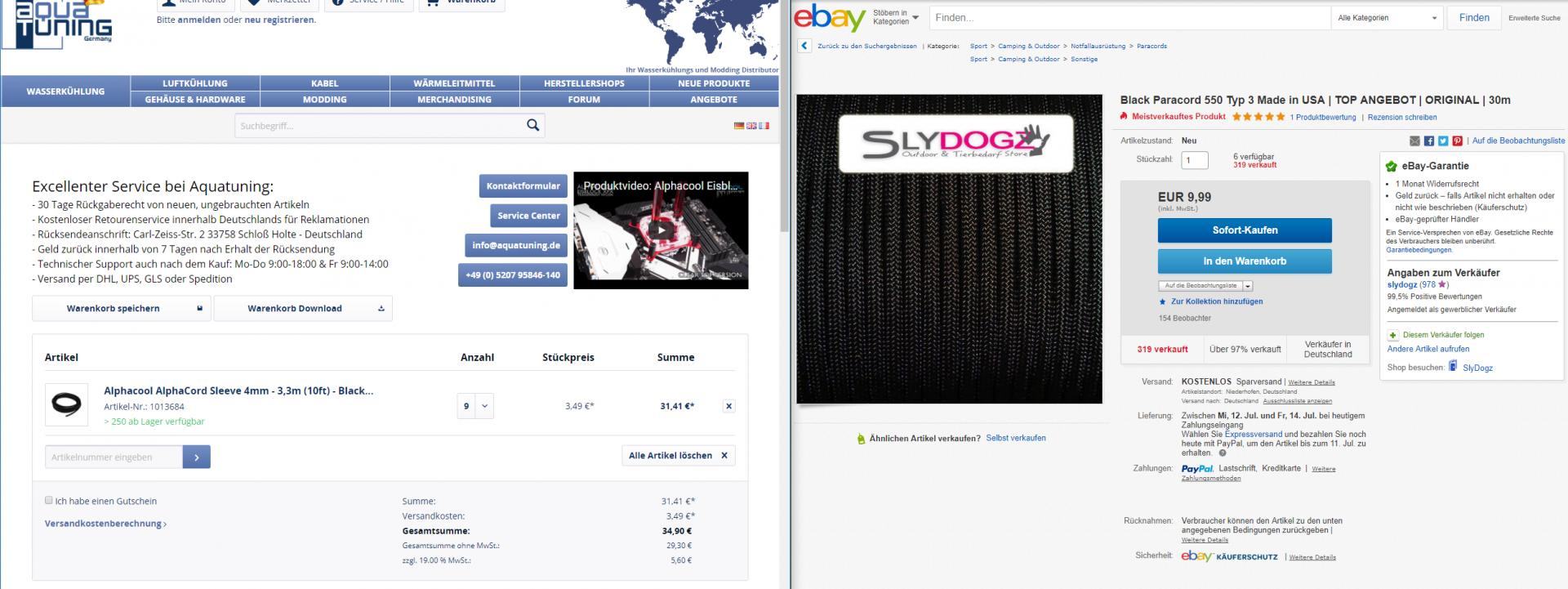Submit article number with arrow button
This screenshot has width=1568, height=589.
(x=197, y=457)
